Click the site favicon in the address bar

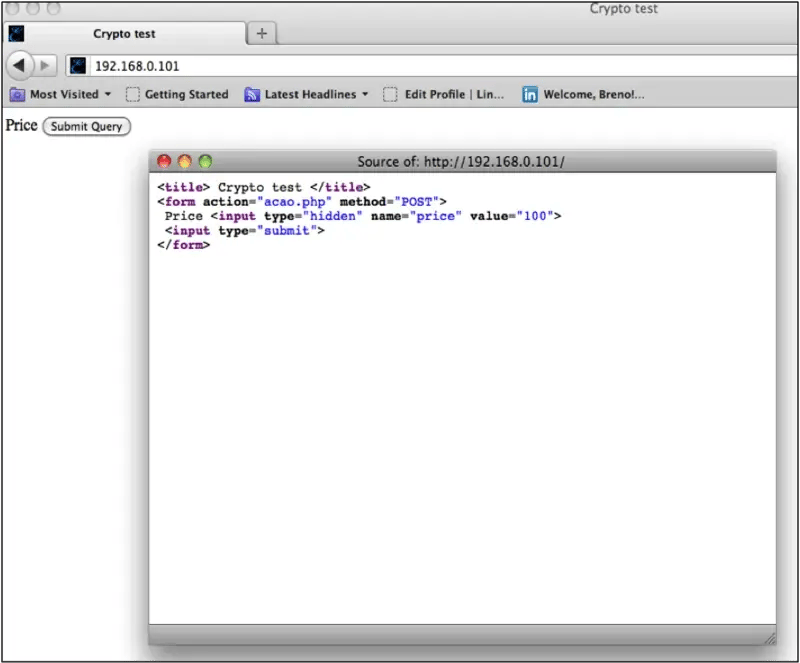(78, 65)
